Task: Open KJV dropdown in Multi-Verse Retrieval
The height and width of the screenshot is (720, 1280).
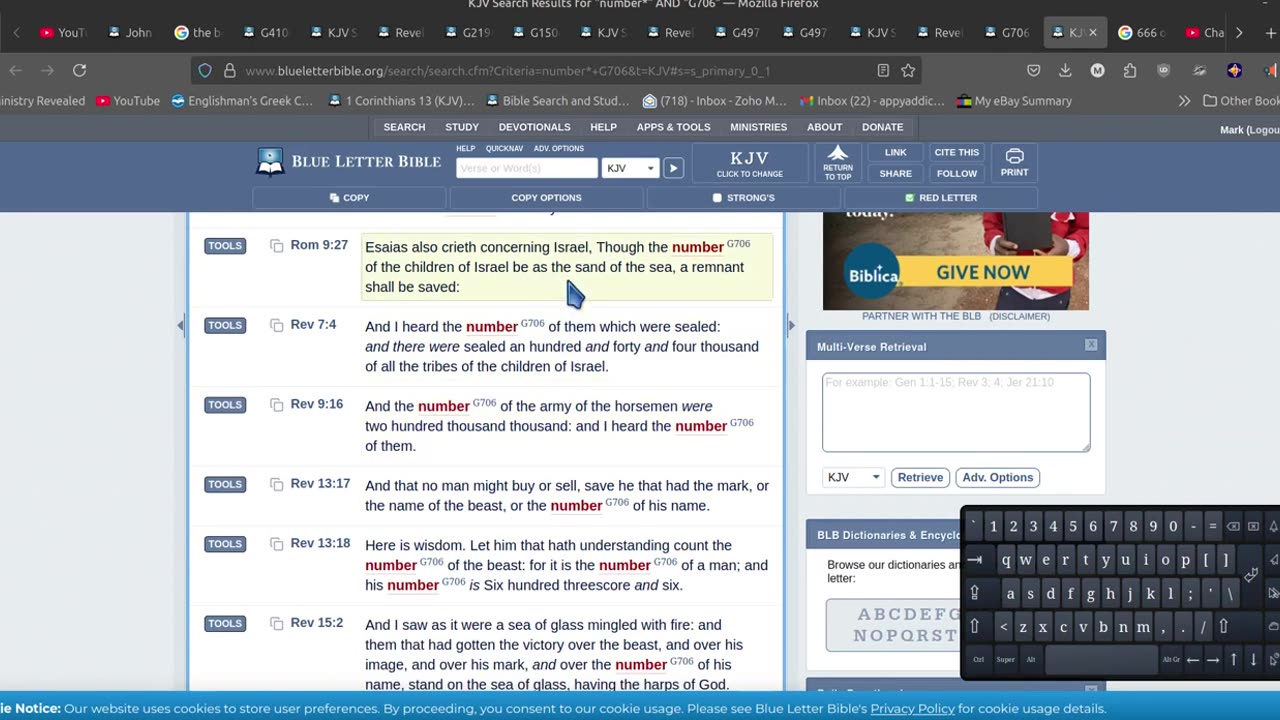Action: (x=853, y=477)
